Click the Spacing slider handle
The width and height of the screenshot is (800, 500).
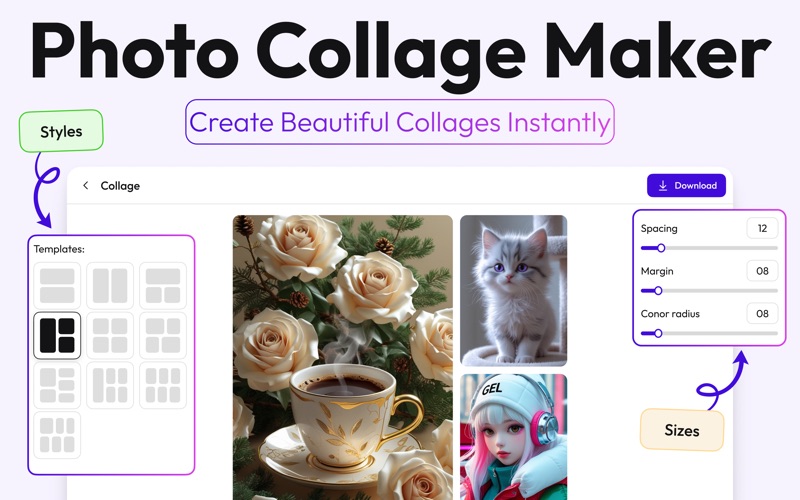pos(661,248)
